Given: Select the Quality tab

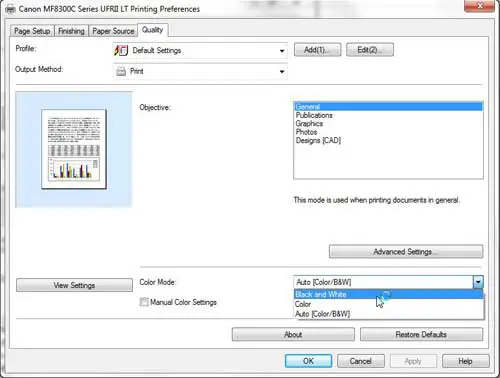Looking at the screenshot, I should click(153, 30).
